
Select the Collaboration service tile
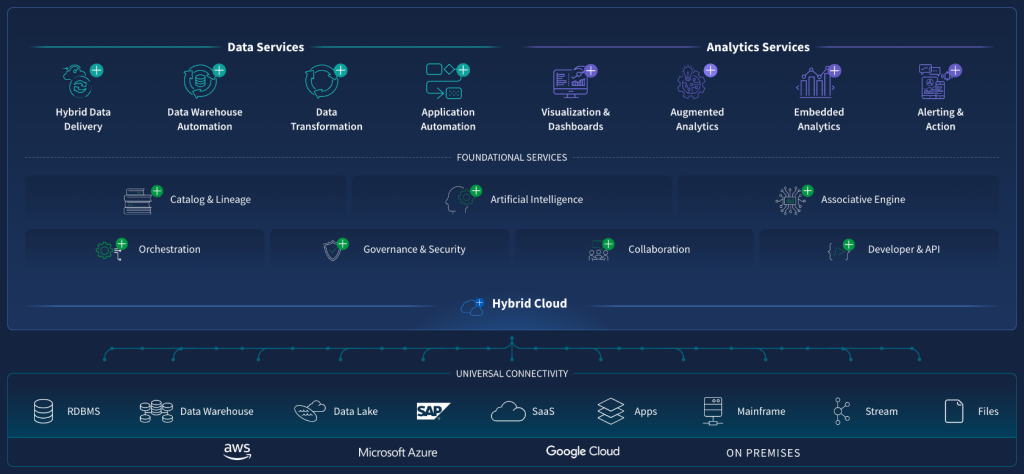tap(635, 249)
